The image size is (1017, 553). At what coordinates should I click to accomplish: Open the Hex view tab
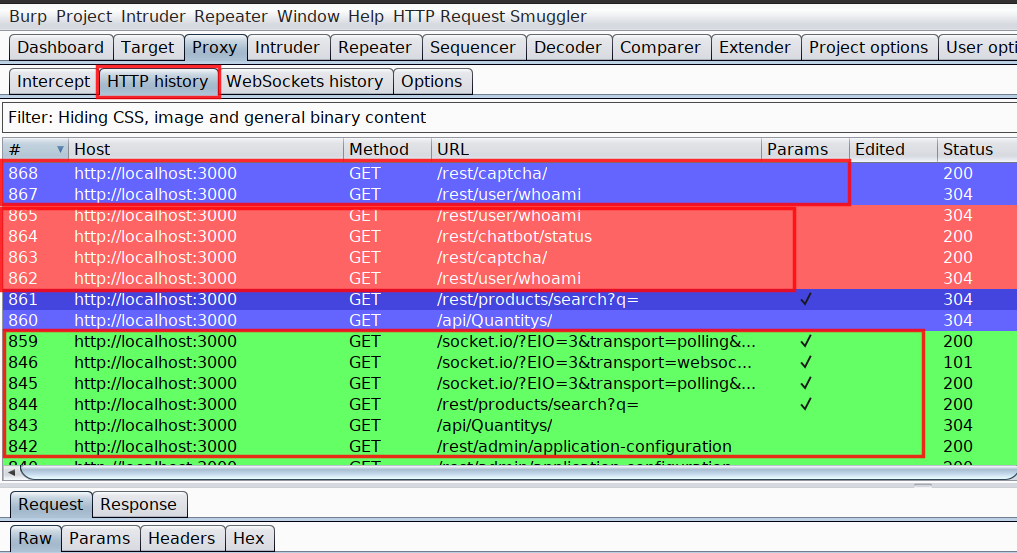coord(248,539)
